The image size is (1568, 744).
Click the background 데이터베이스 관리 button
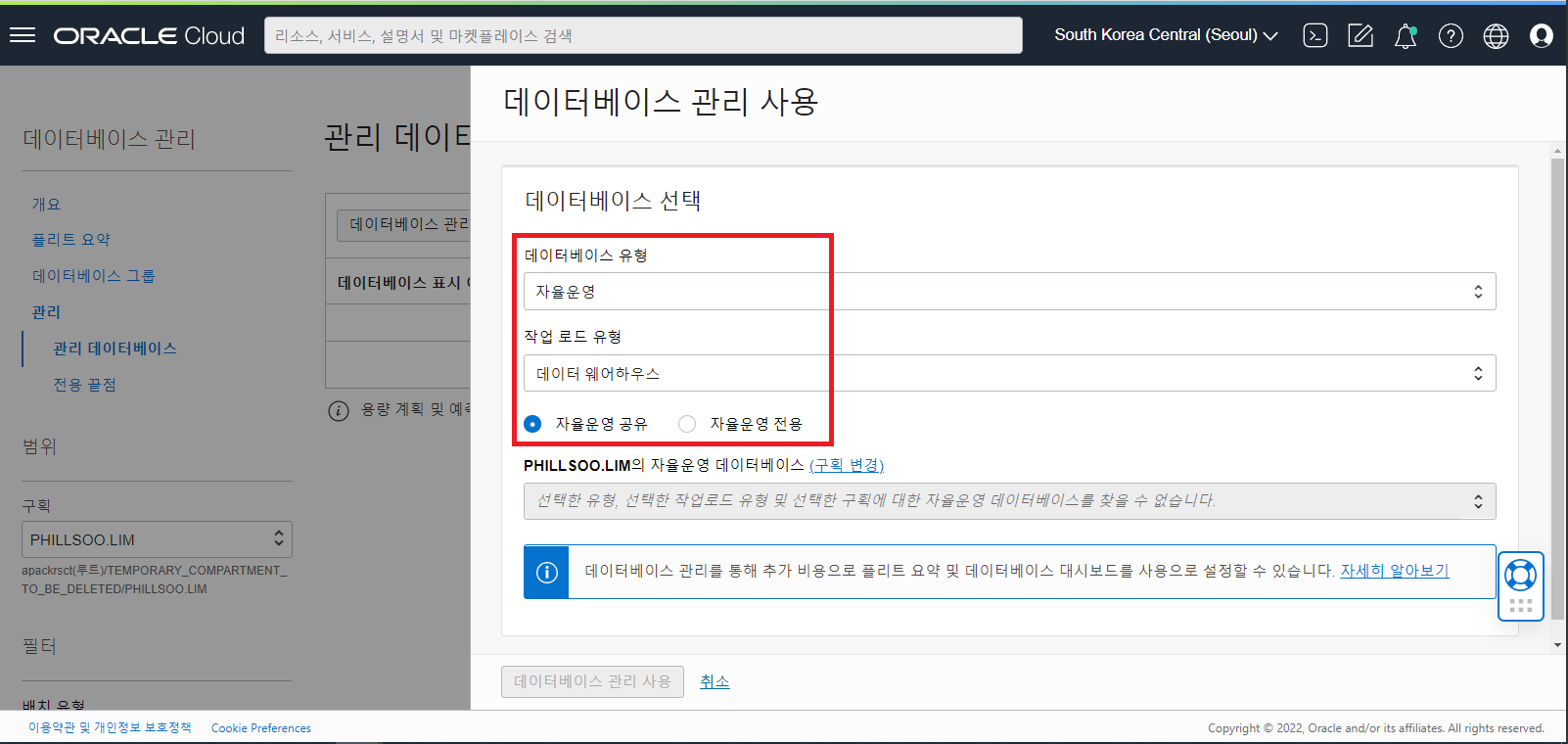click(403, 225)
